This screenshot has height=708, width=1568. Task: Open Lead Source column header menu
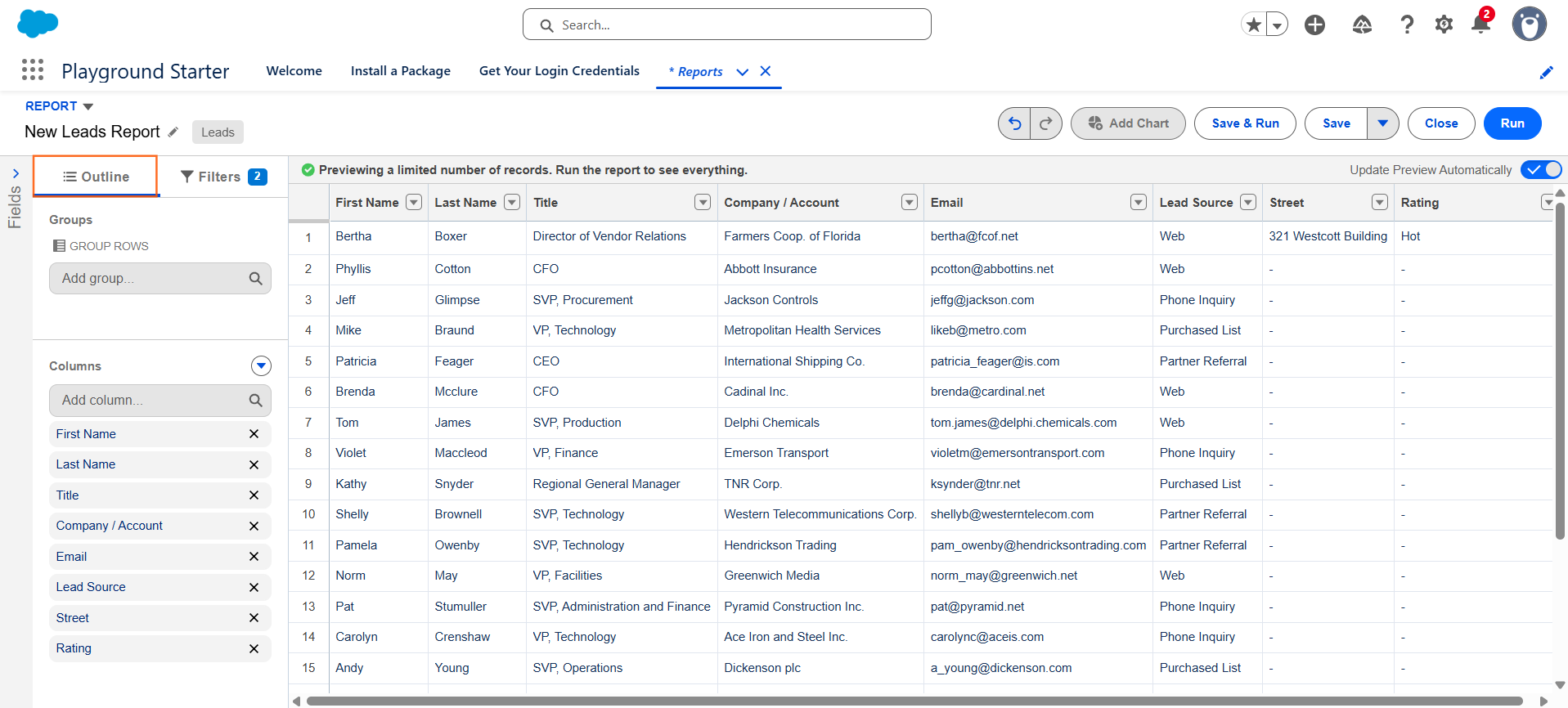coord(1248,202)
